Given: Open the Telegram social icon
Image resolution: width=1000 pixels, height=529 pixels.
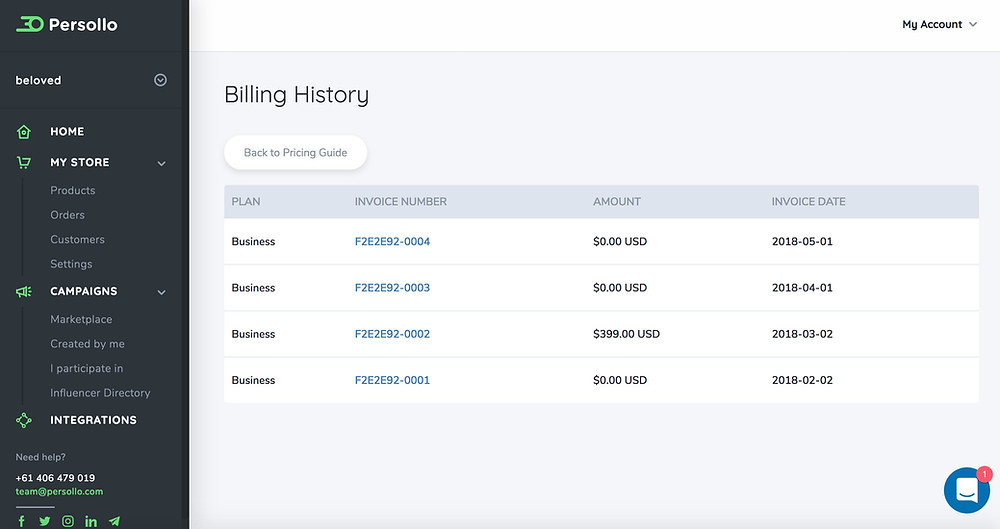Looking at the screenshot, I should (x=114, y=521).
